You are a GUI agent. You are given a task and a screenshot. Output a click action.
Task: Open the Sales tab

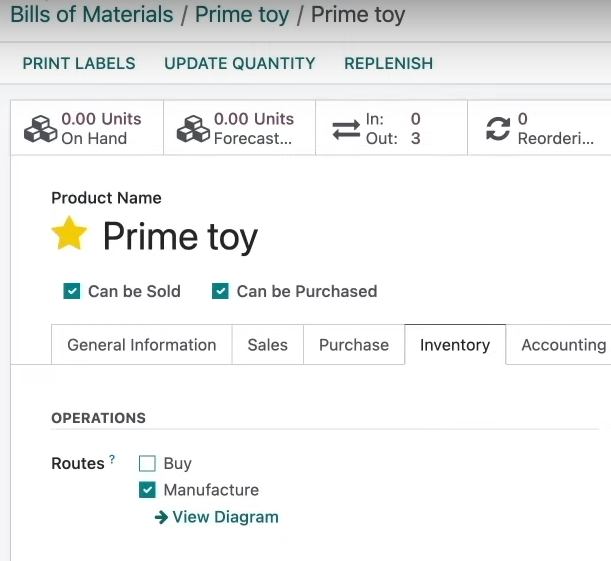point(268,345)
